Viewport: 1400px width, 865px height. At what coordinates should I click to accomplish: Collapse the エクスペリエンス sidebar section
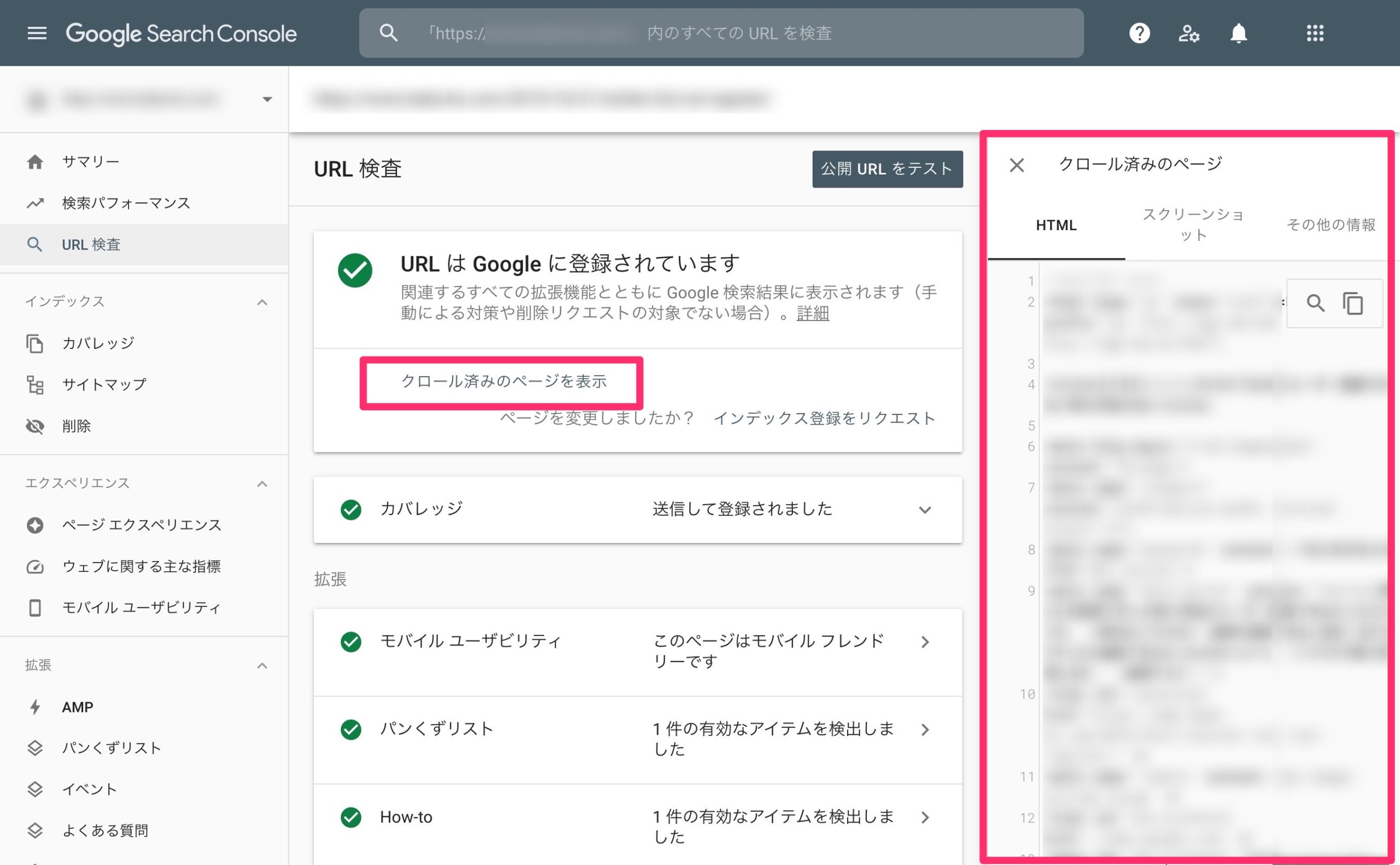(x=262, y=484)
